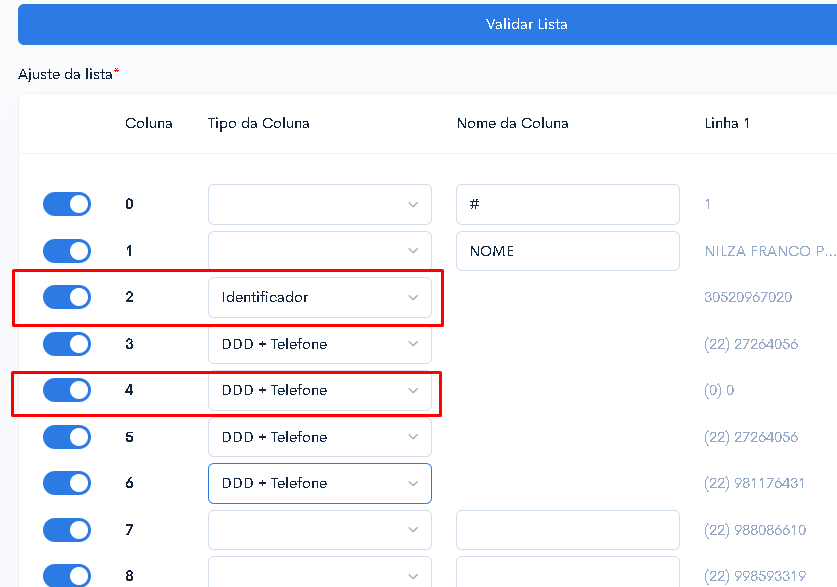Click the column name field containing #
Image resolution: width=837 pixels, height=587 pixels.
tap(567, 204)
